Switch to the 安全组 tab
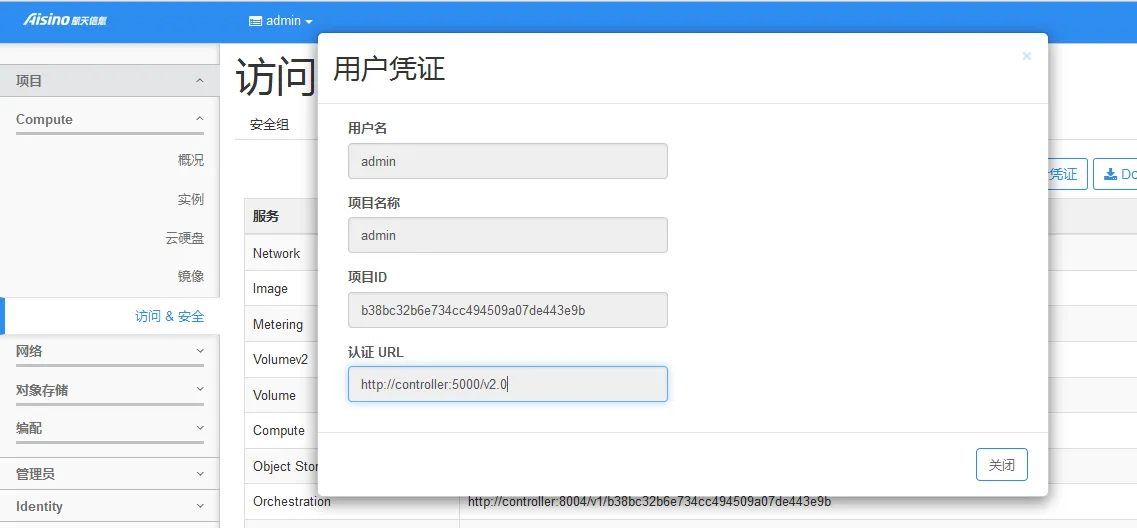The image size is (1137, 528). (x=270, y=125)
